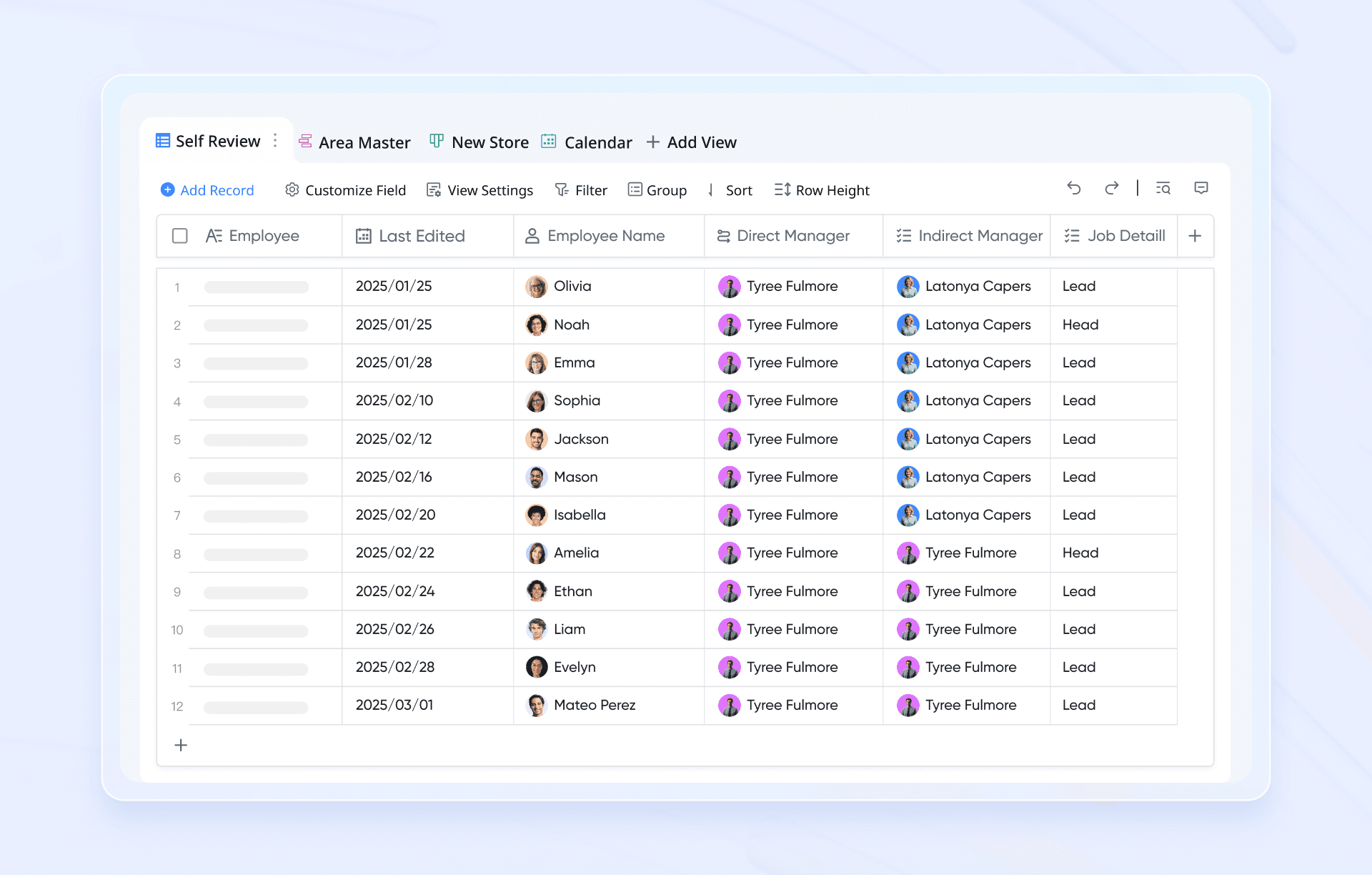Viewport: 1372px width, 875px height.
Task: Add a new row at table bottom
Action: point(181,745)
